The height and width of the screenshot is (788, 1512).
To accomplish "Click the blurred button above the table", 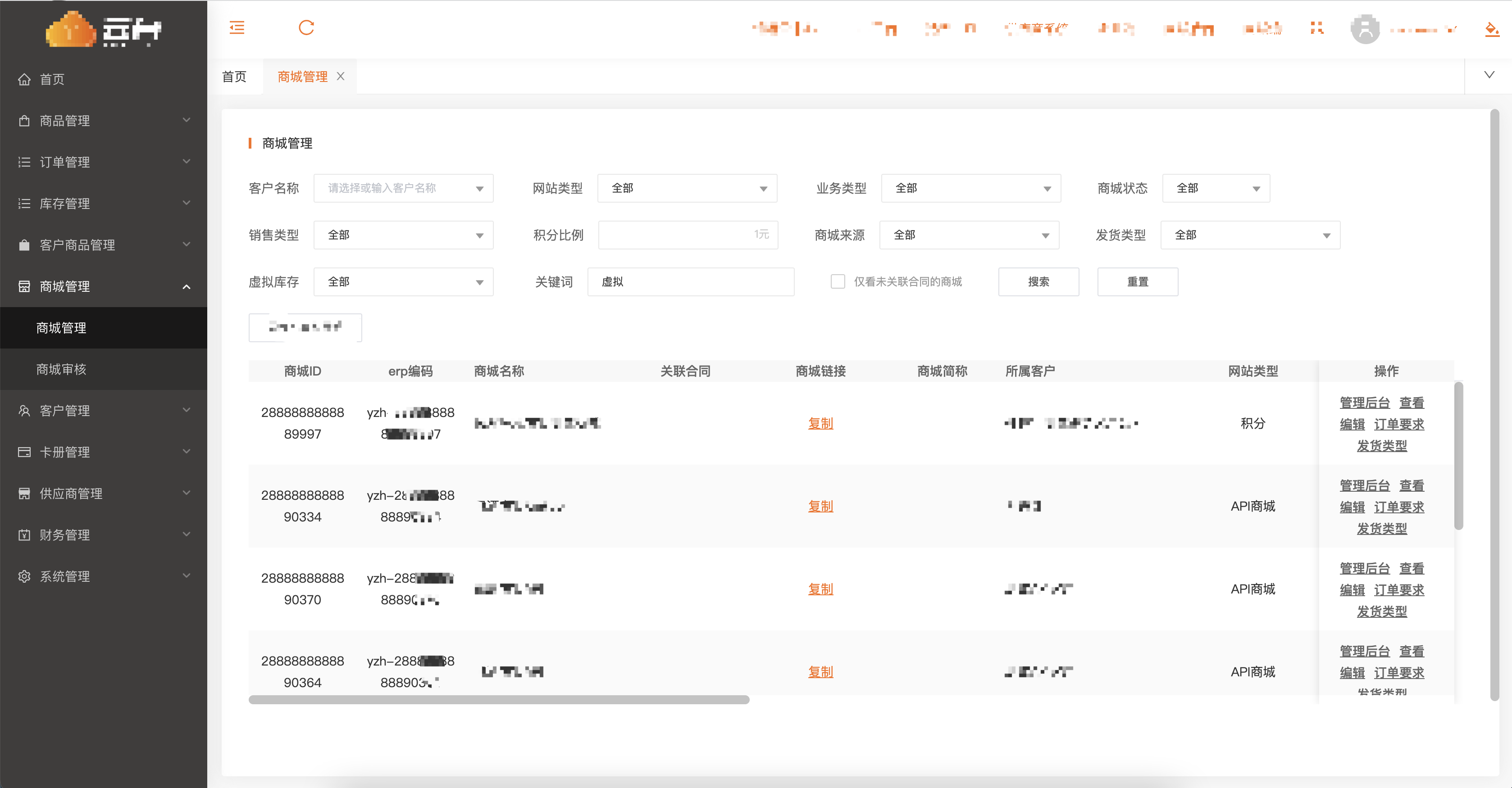I will (305, 327).
